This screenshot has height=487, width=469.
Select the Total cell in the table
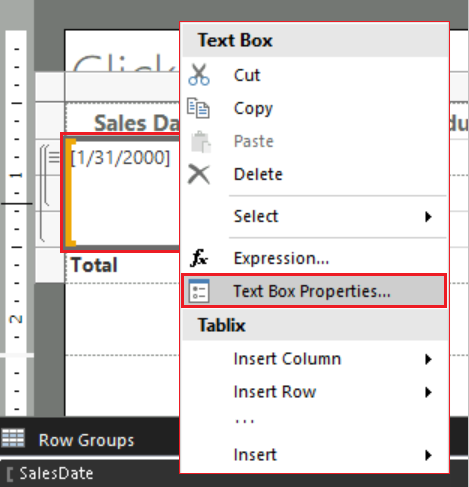tap(122, 266)
